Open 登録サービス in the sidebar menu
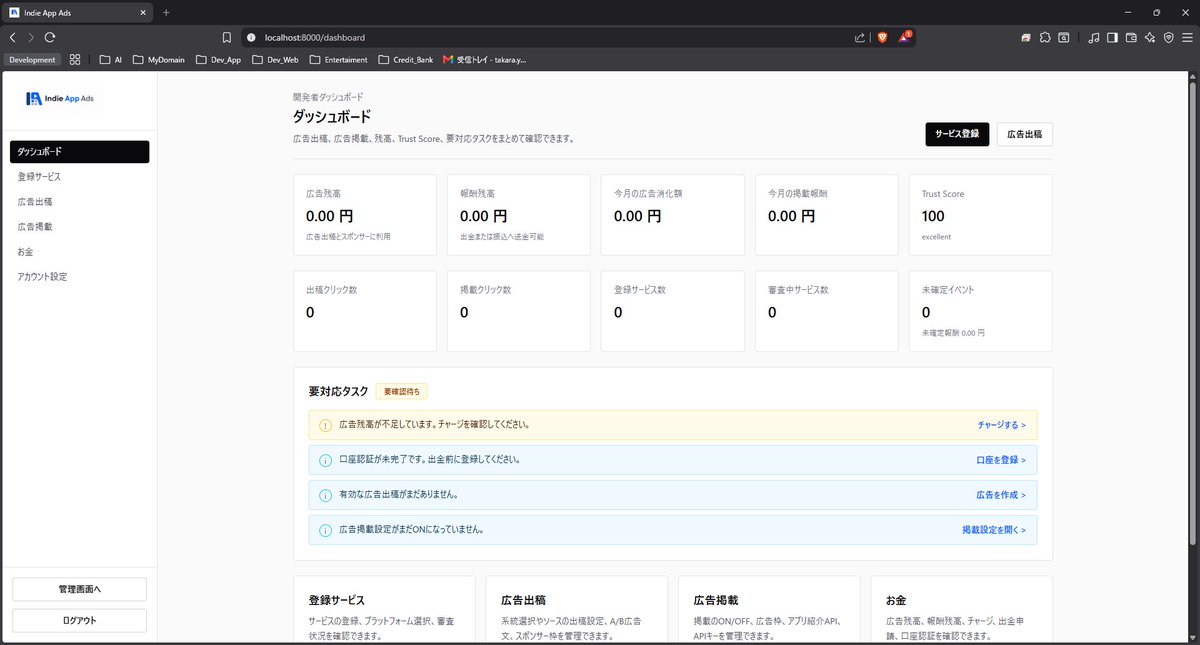1200x645 pixels. tap(80, 177)
